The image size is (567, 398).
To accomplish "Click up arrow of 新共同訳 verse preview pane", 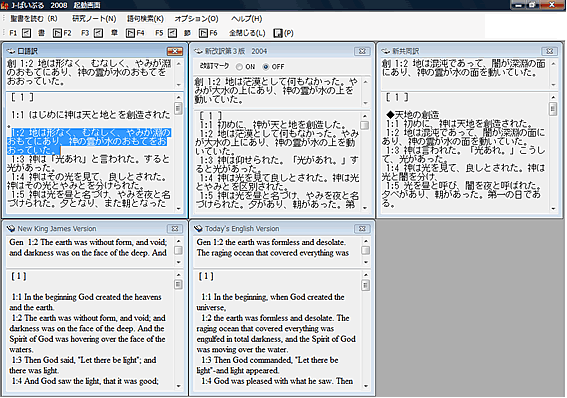I will [x=553, y=64].
